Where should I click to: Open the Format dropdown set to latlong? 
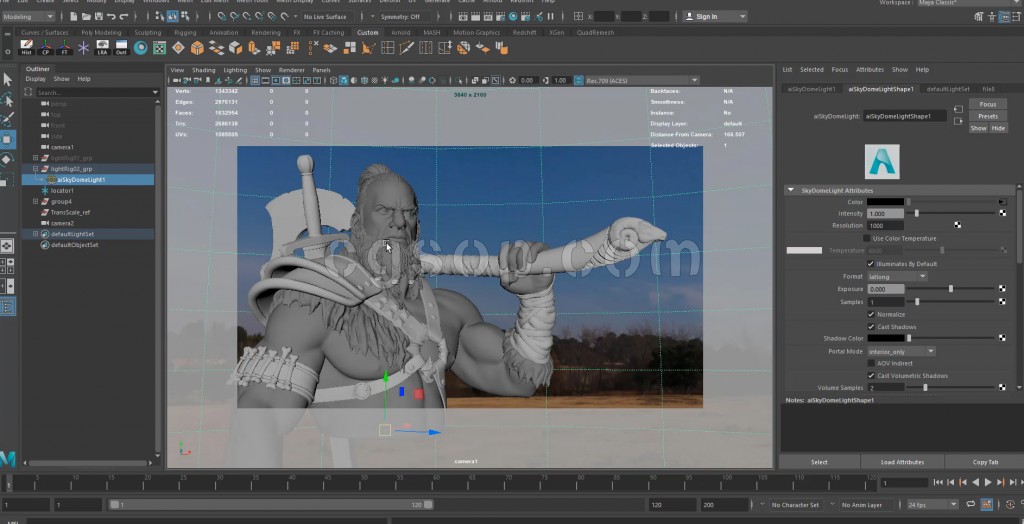(897, 276)
